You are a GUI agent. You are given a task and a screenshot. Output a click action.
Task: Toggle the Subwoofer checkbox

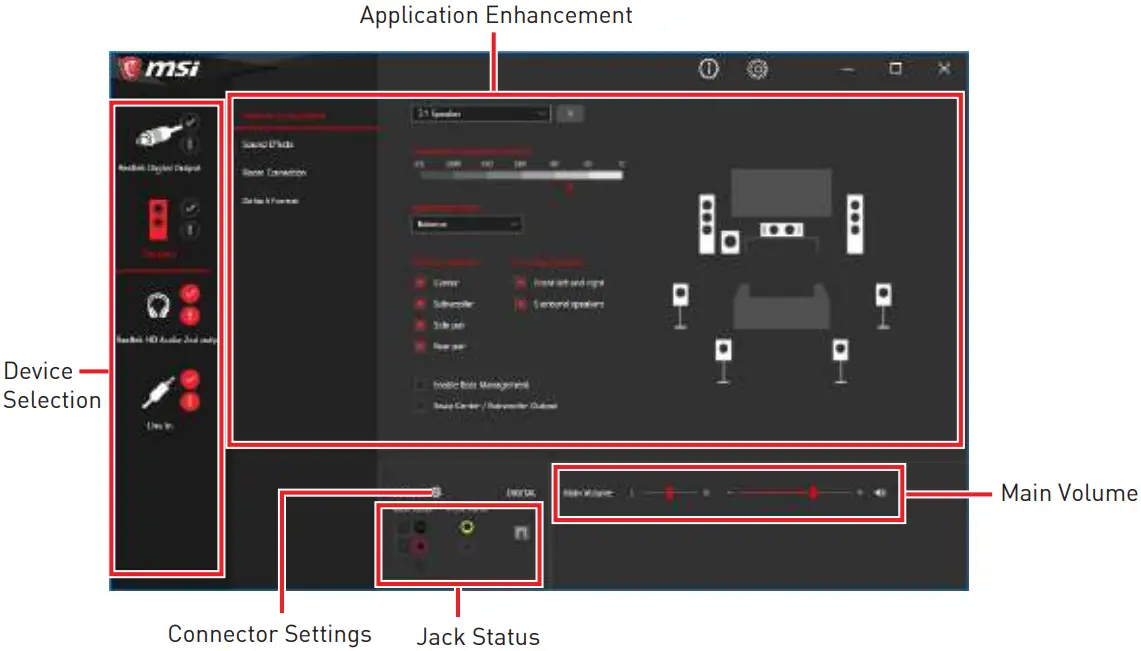point(420,303)
